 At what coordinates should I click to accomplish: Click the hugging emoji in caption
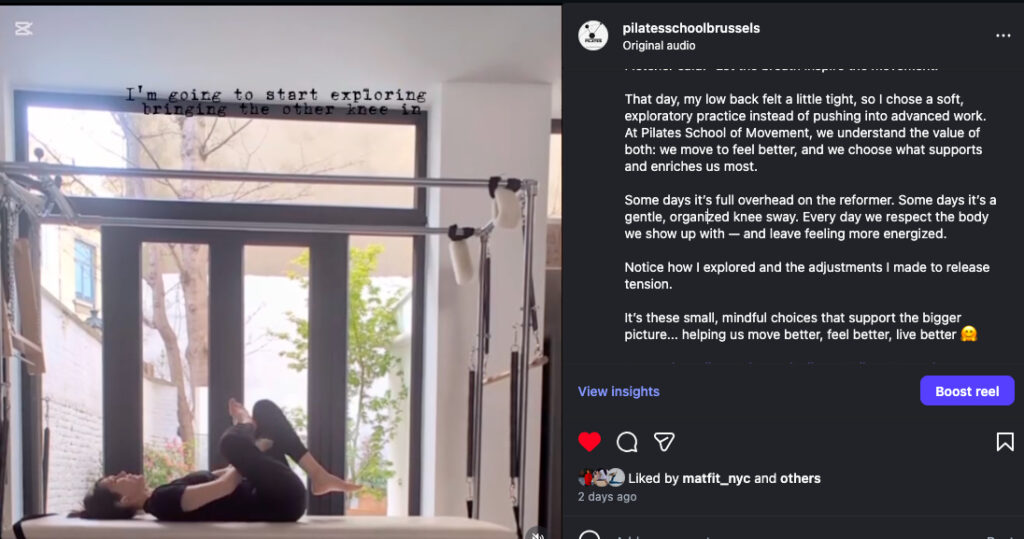click(969, 334)
